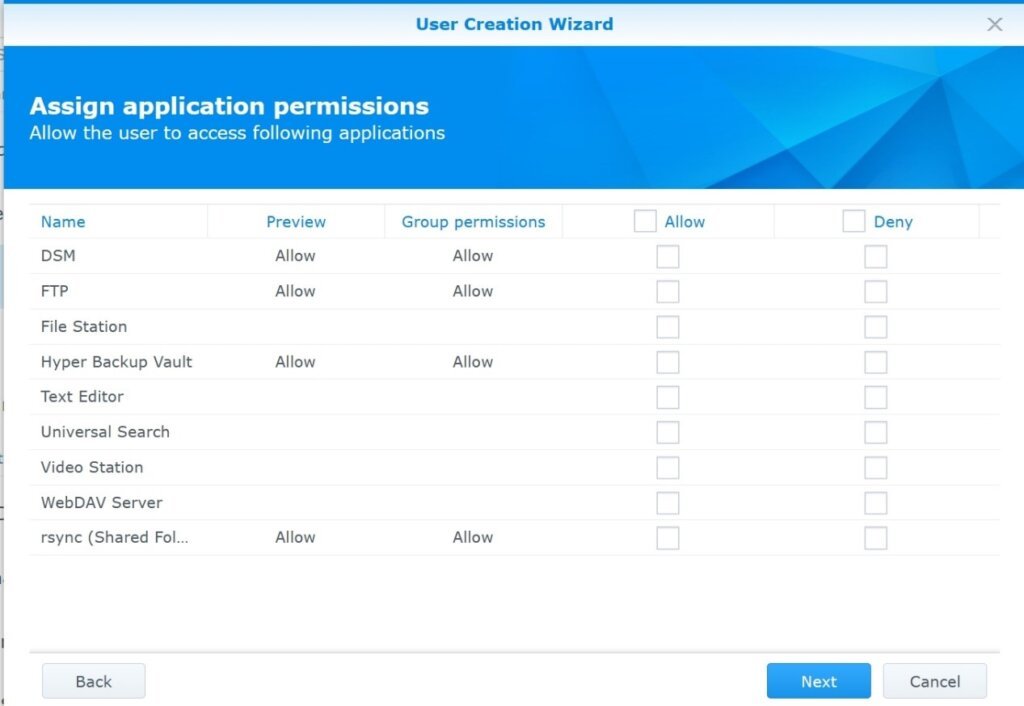The height and width of the screenshot is (706, 1024).
Task: Check Allow for Video Station
Action: point(667,468)
